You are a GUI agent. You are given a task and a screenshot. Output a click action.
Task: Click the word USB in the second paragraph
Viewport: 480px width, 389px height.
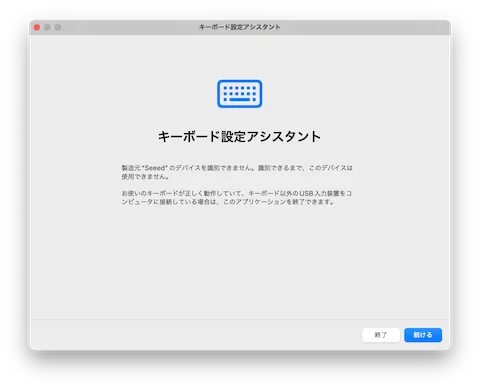click(x=306, y=194)
